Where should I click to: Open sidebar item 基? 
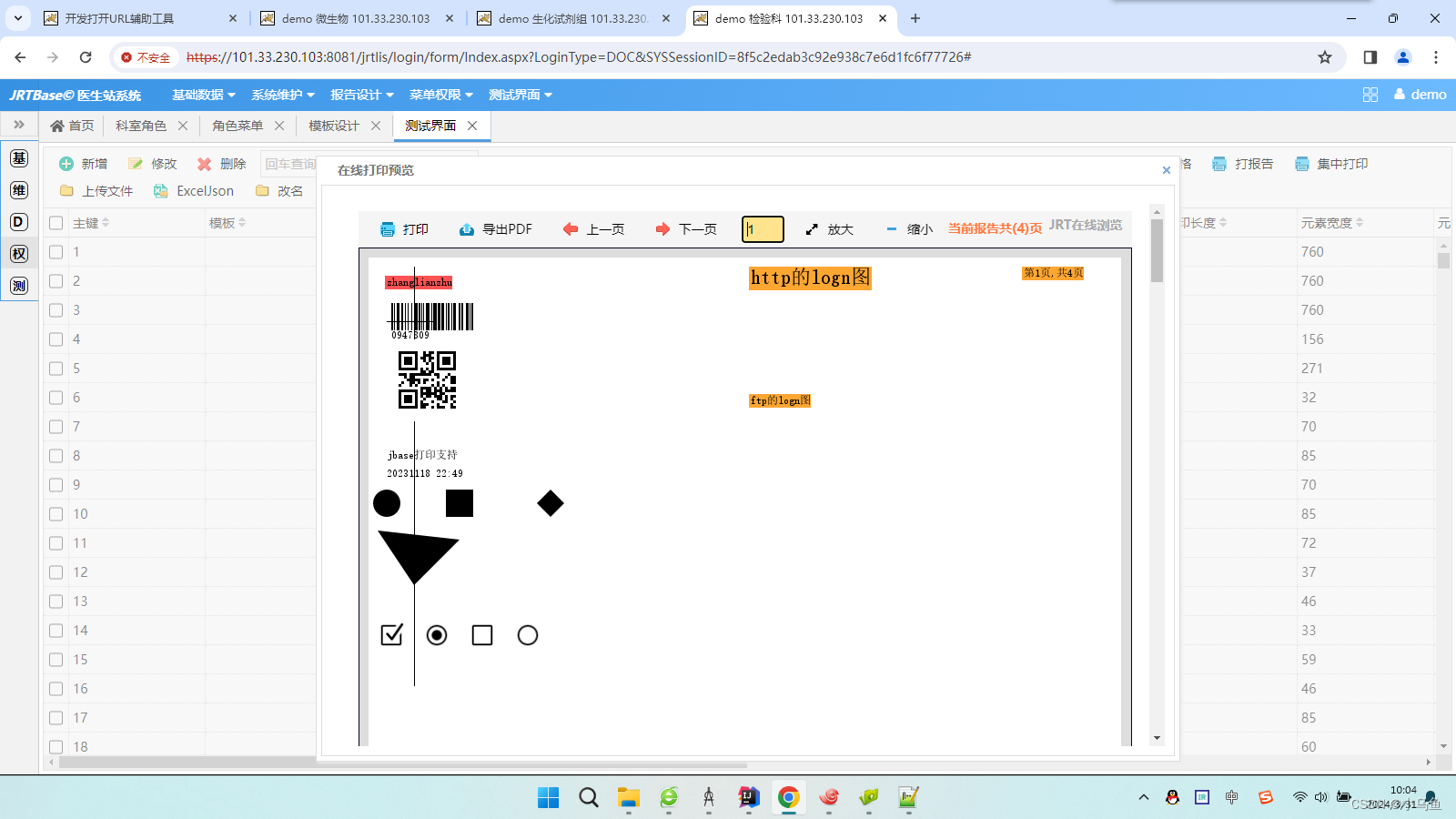pos(19,158)
